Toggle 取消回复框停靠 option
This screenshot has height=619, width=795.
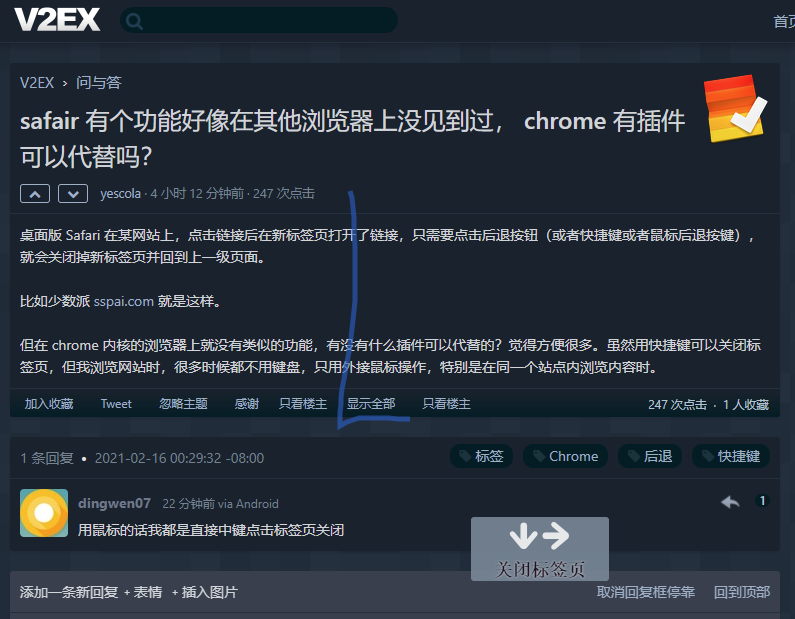point(645,592)
